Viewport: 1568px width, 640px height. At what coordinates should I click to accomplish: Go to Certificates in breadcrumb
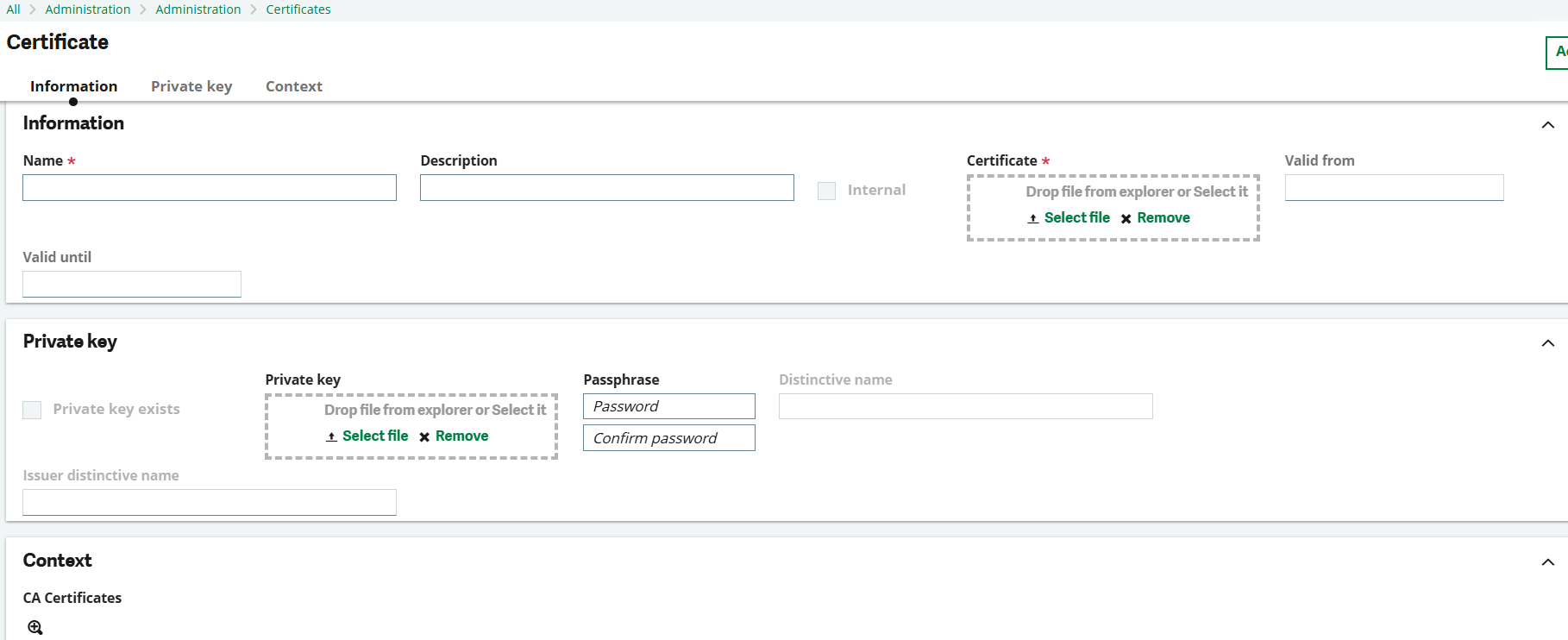[298, 9]
